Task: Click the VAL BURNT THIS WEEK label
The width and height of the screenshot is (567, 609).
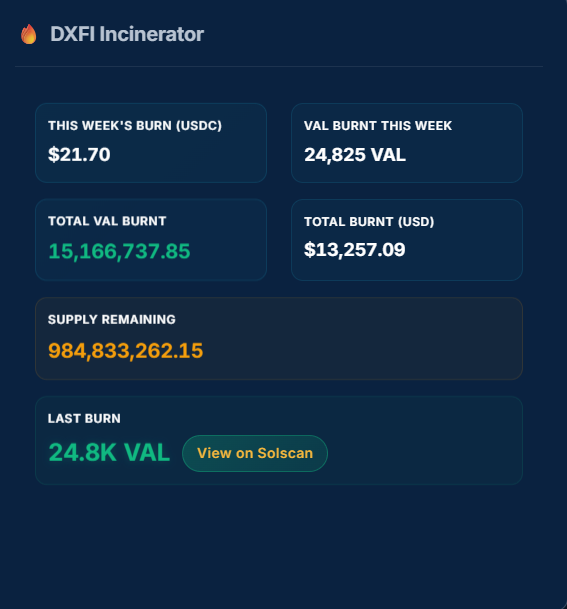Action: click(378, 126)
